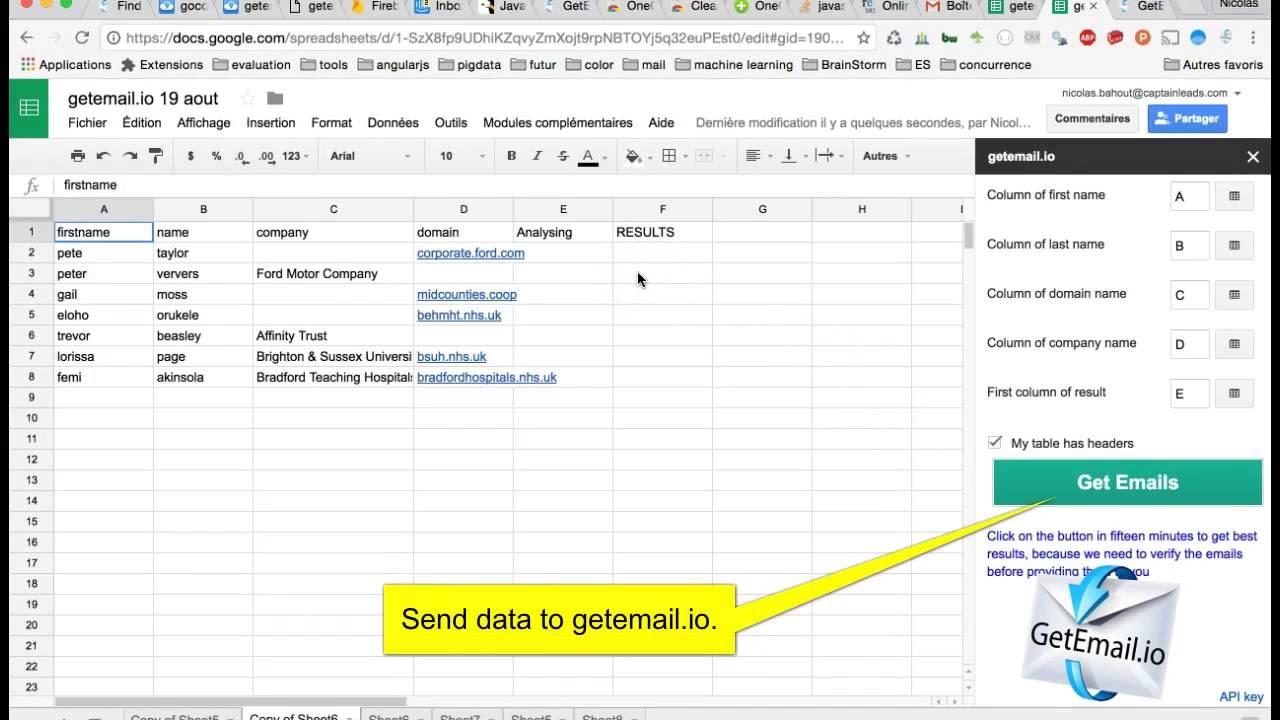1280x720 pixels.
Task: Open the Fichier menu
Action: point(87,123)
